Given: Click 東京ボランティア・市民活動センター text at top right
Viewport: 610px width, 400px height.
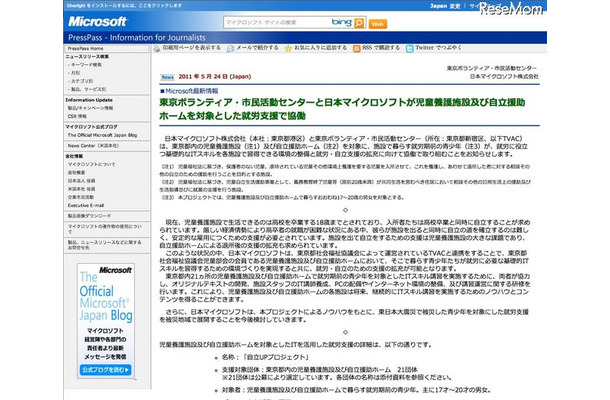Looking at the screenshot, I should (492, 68).
